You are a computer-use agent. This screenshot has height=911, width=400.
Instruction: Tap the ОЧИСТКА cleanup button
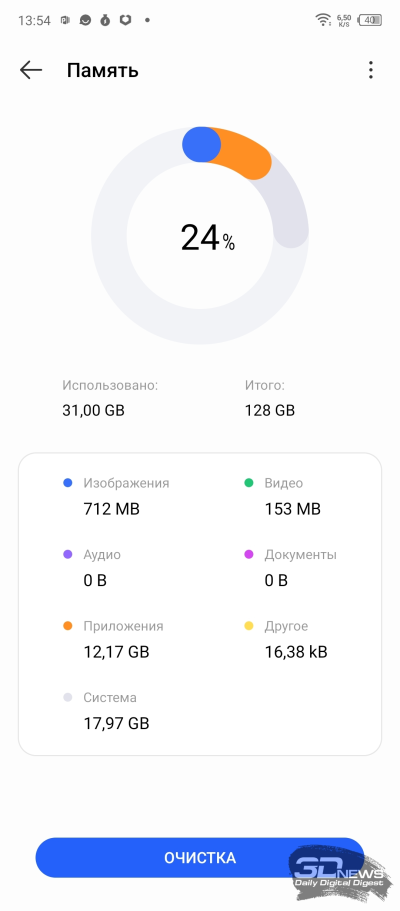click(199, 858)
